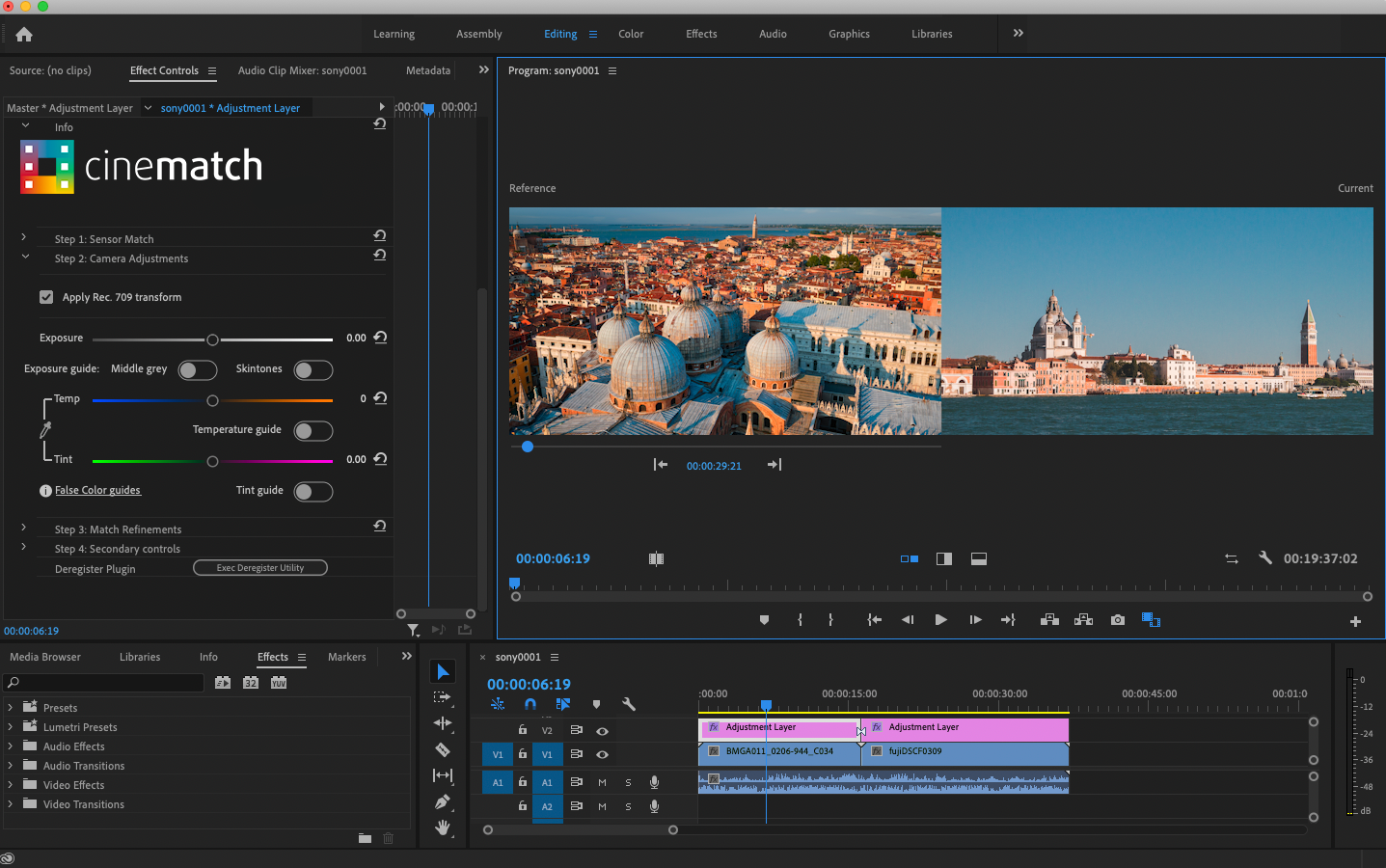Toggle the Temperature guide switch
The width and height of the screenshot is (1386, 868).
pos(313,431)
